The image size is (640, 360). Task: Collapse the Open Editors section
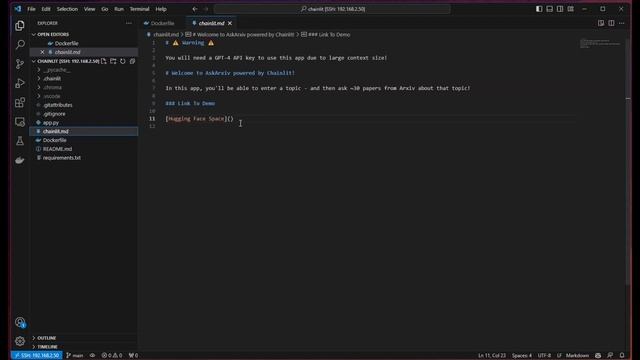pos(53,34)
